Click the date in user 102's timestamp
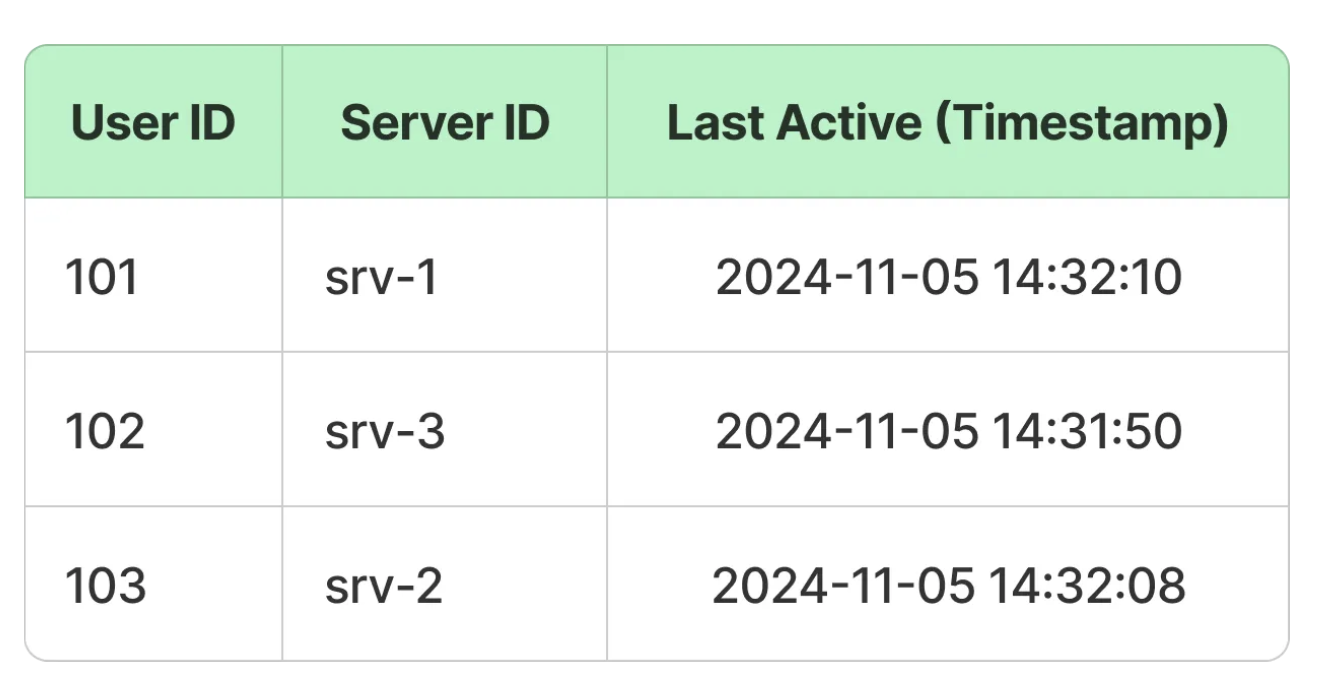This screenshot has width=1322, height=688. pos(847,431)
